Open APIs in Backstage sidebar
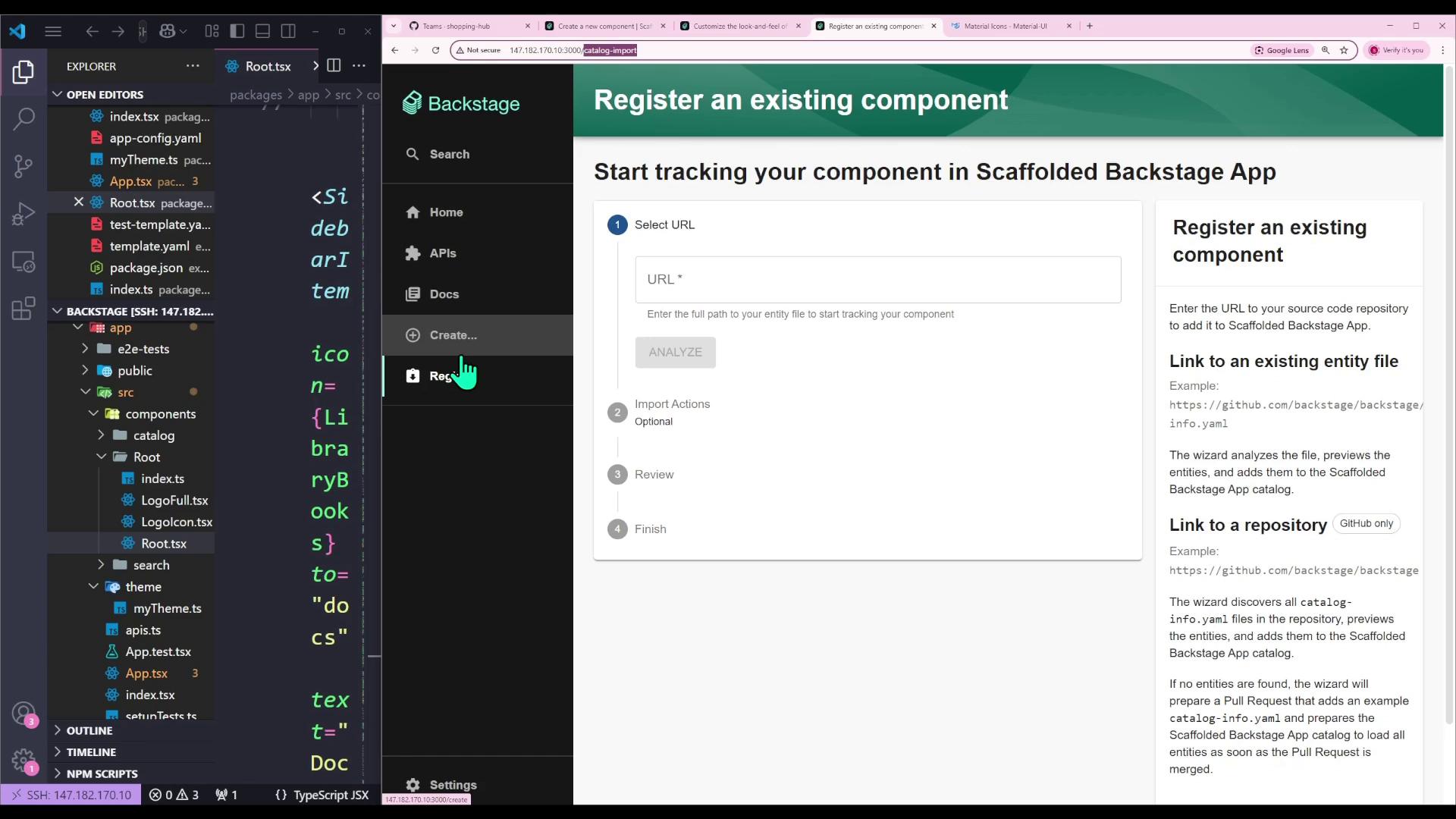The image size is (1456, 819). click(478, 253)
